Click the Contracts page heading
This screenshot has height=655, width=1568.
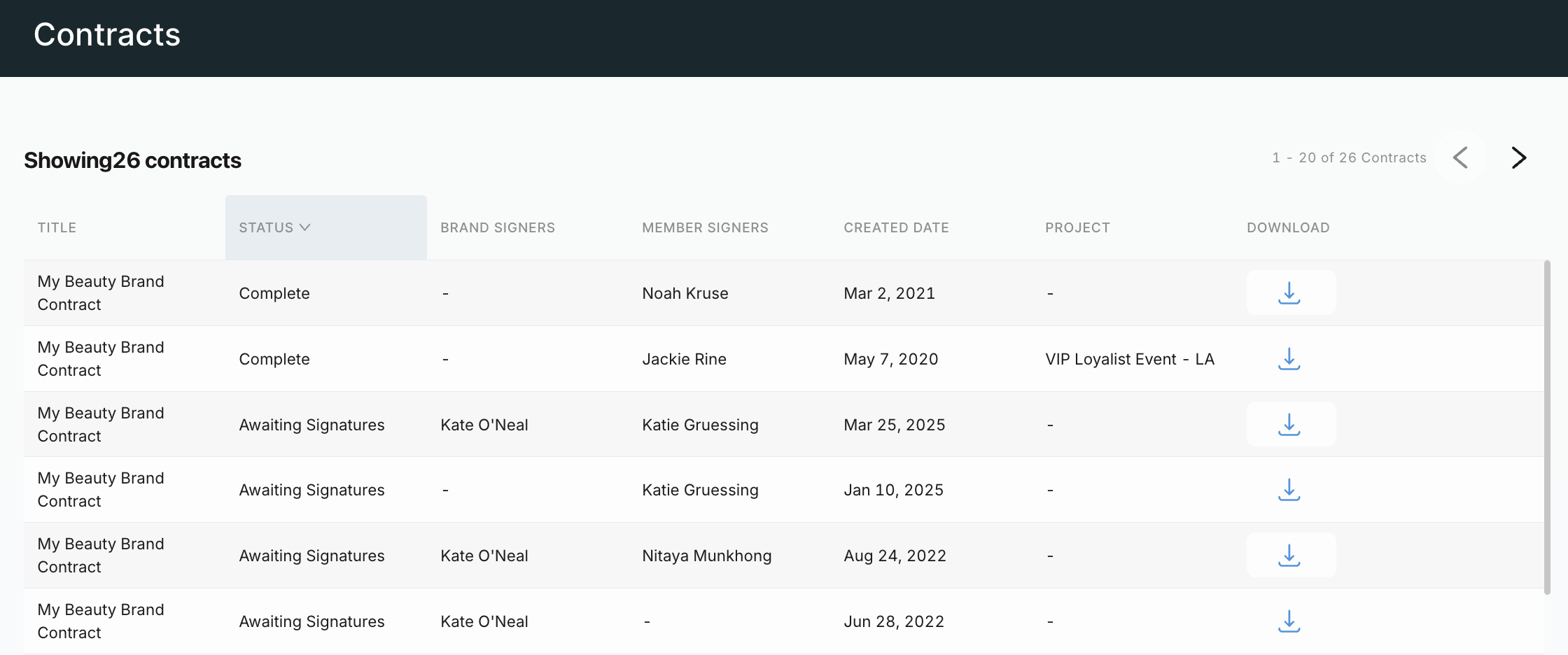(107, 35)
